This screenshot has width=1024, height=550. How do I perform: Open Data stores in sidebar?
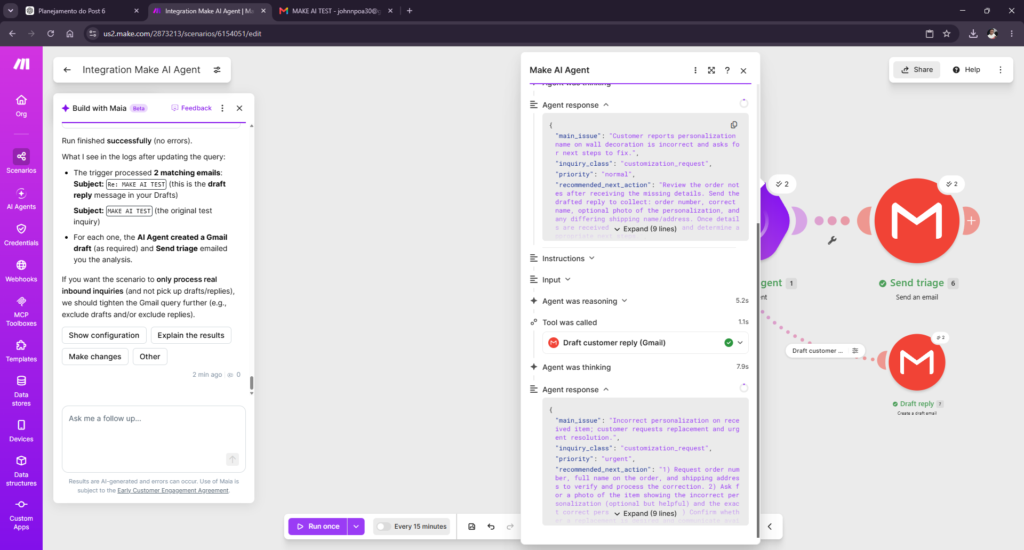tap(21, 391)
